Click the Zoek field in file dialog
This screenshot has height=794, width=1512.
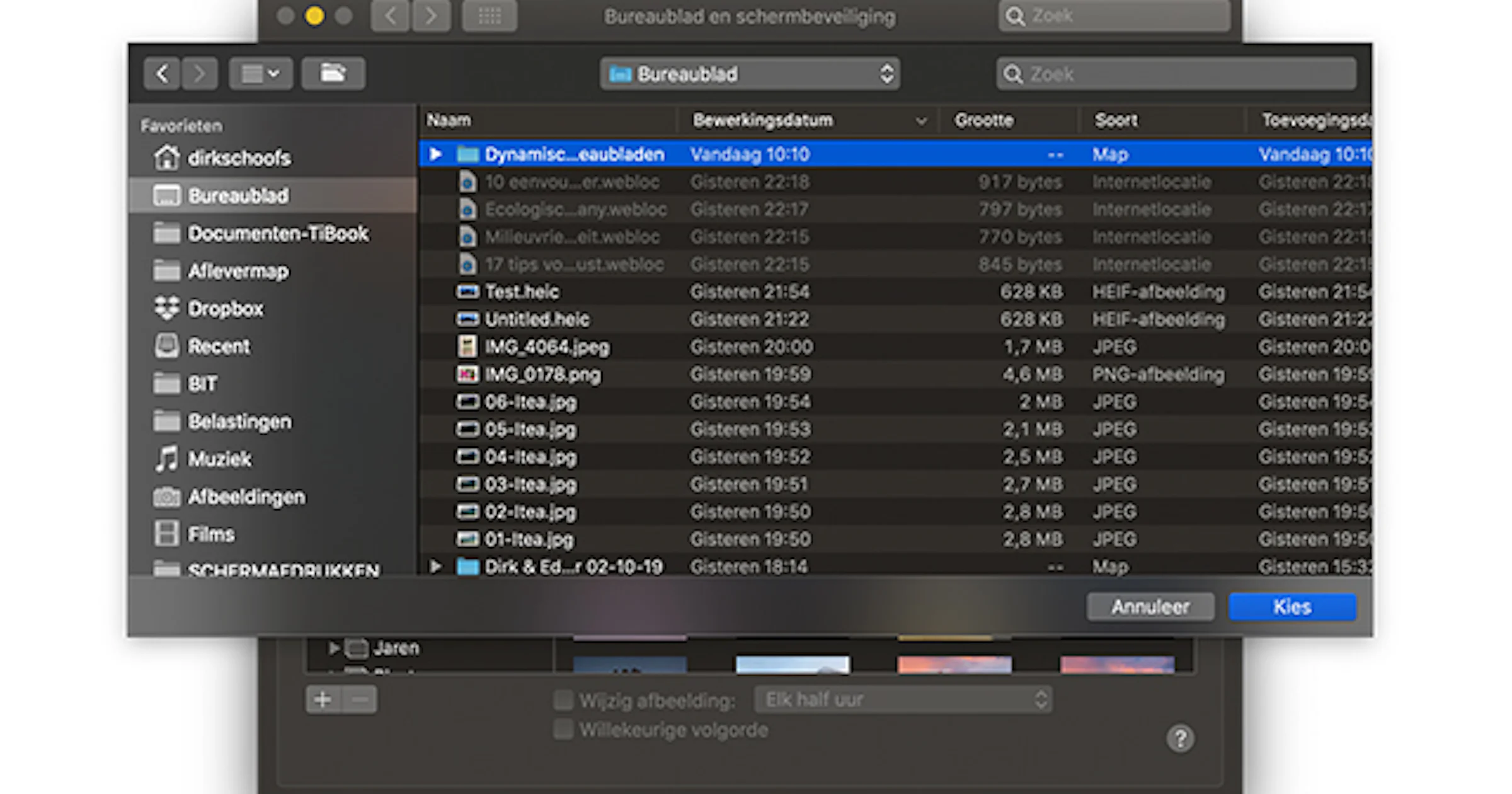(x=1176, y=74)
